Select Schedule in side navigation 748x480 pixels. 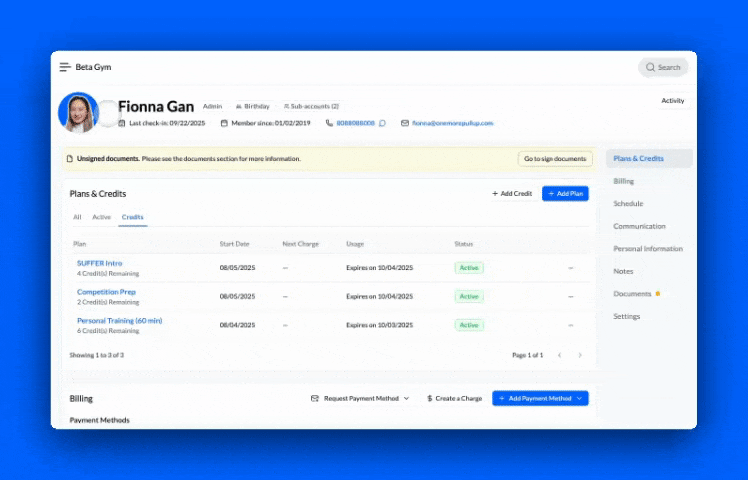point(628,204)
